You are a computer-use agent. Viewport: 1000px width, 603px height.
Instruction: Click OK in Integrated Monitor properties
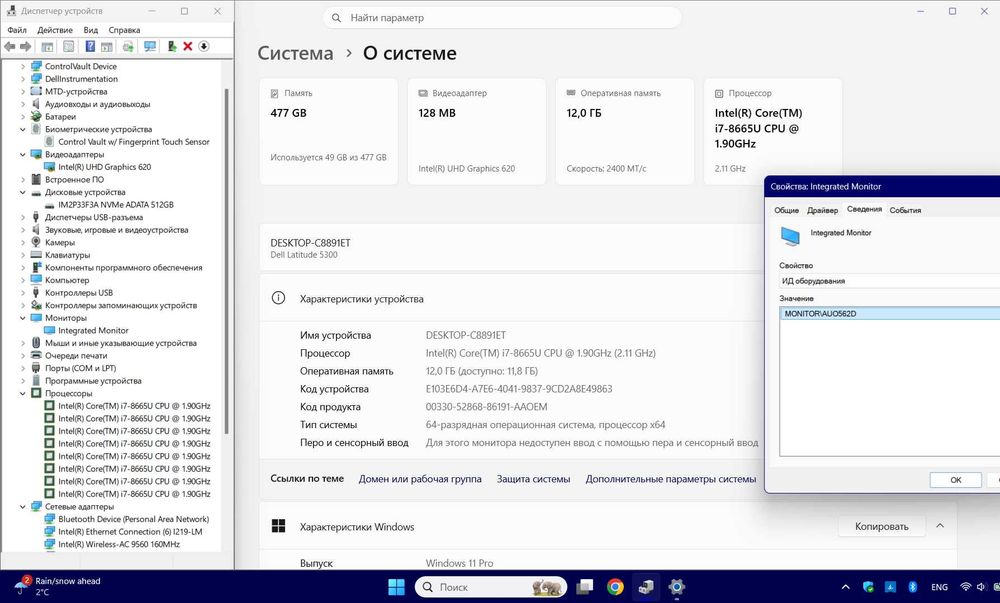(x=955, y=480)
